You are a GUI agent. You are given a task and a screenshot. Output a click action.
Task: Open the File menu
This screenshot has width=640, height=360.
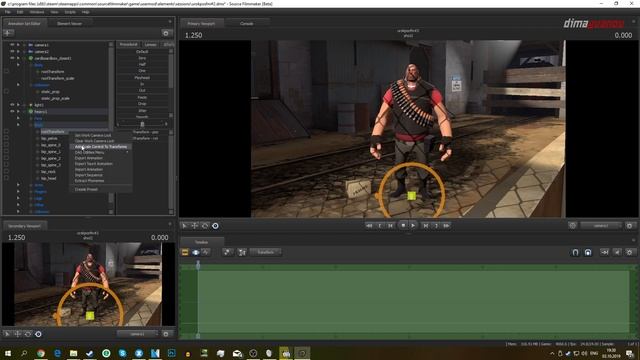tap(8, 12)
